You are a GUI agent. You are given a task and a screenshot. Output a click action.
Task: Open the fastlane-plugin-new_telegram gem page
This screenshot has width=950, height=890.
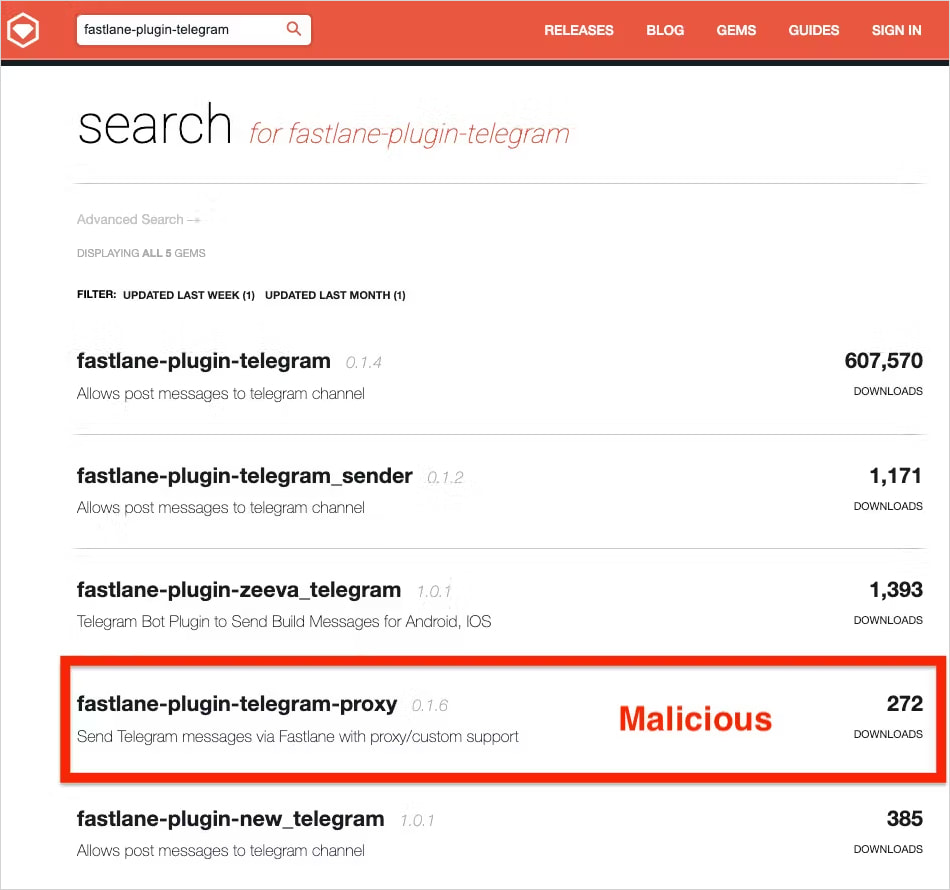tap(231, 818)
